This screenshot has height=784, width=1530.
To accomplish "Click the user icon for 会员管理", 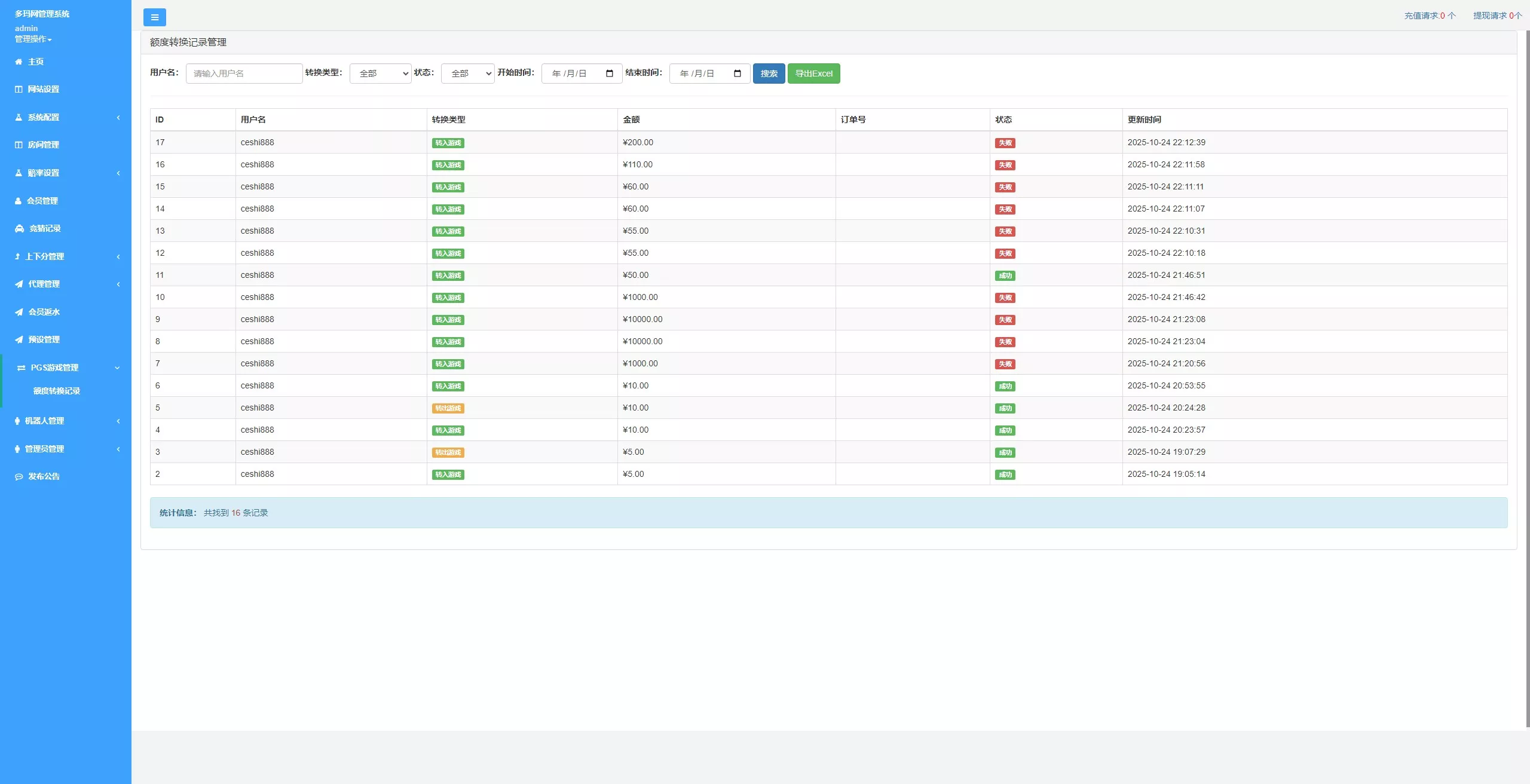I will pos(19,201).
